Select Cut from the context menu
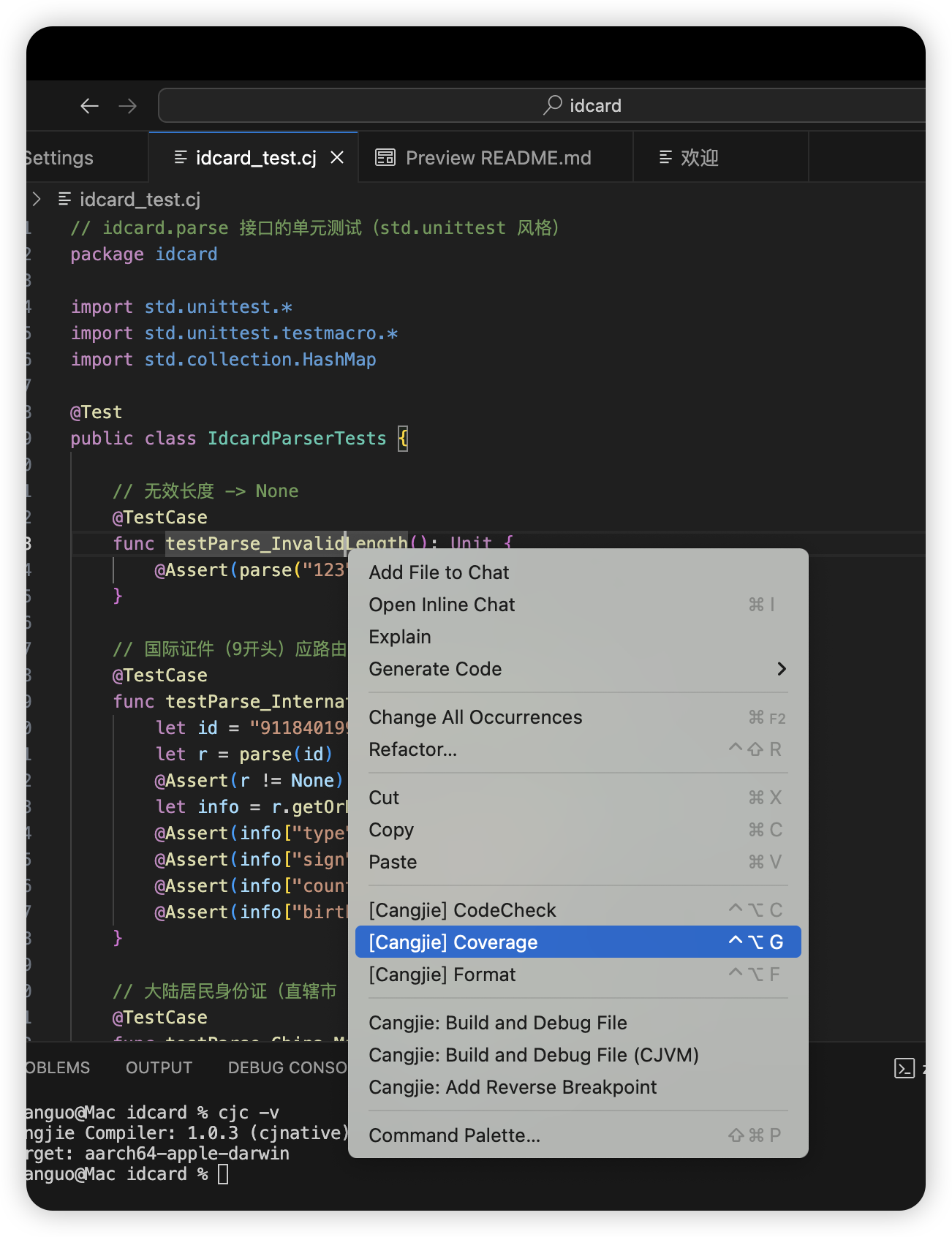 [x=578, y=798]
